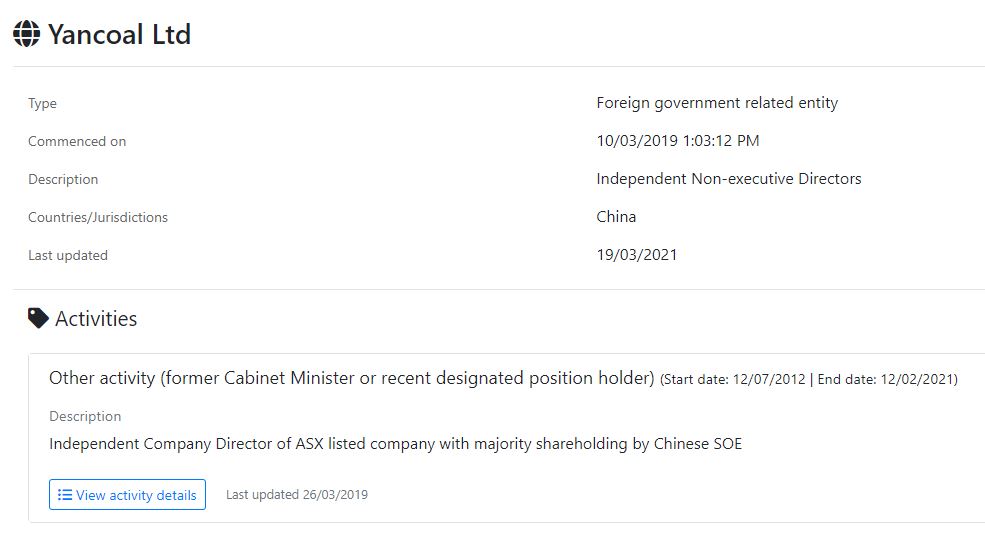Open View activity details
985x534 pixels.
[127, 495]
